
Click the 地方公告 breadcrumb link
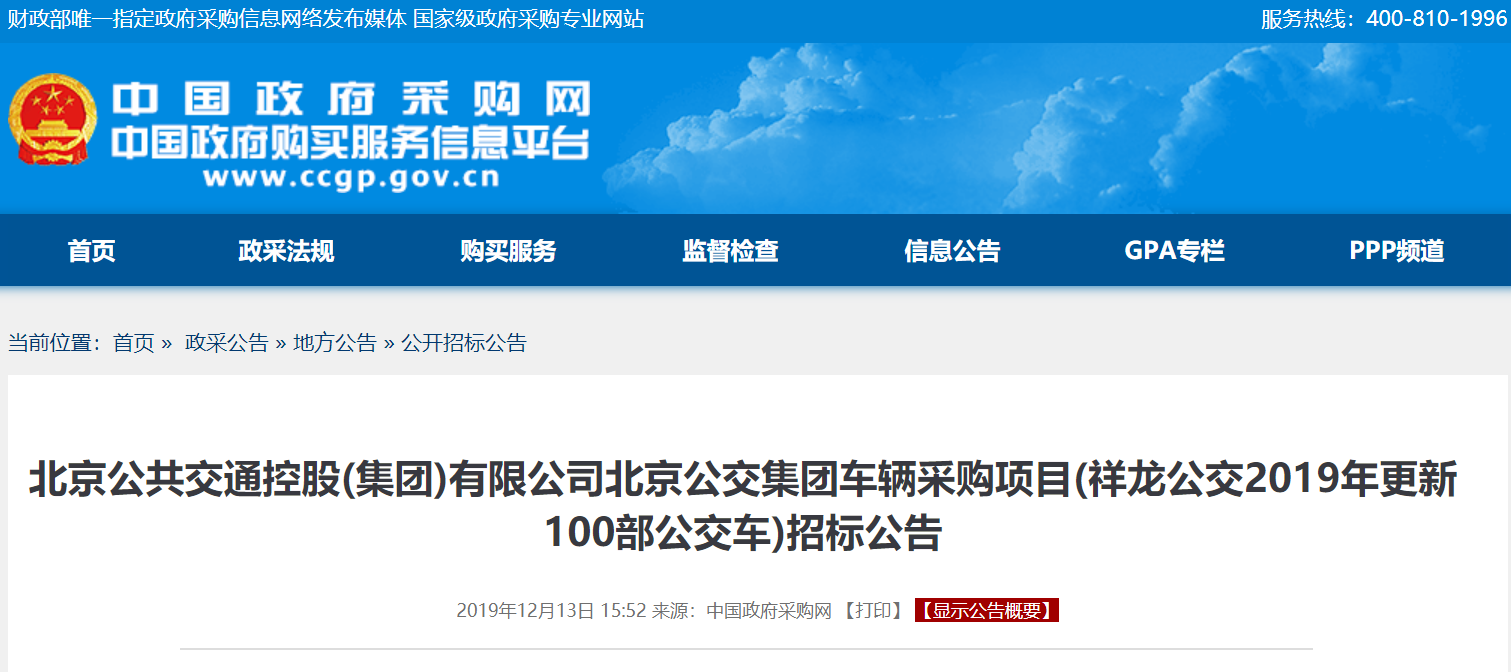pyautogui.click(x=335, y=343)
